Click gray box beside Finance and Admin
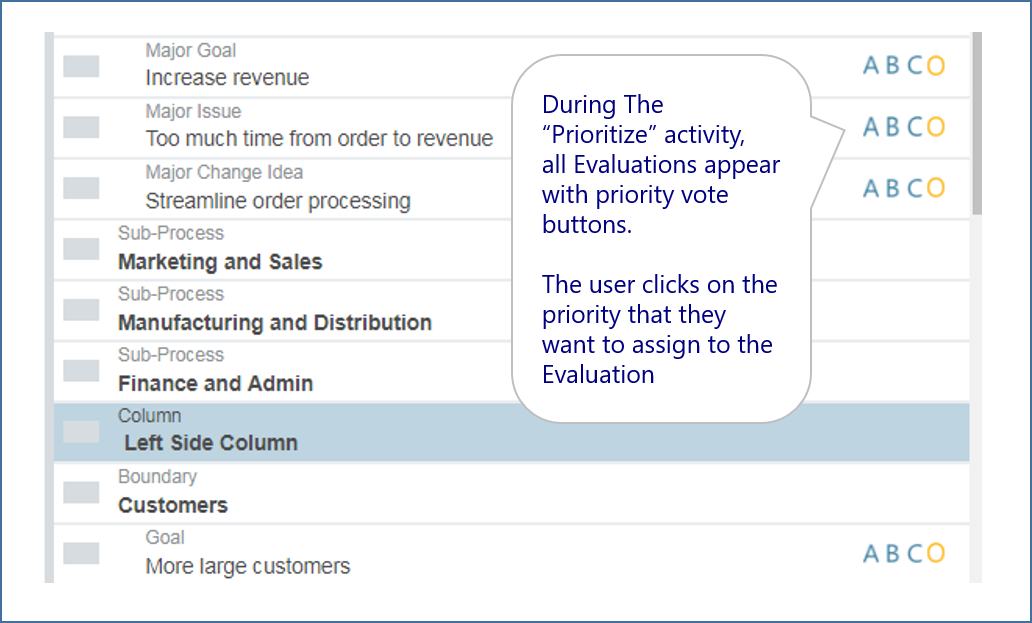The image size is (1032, 623). click(x=81, y=370)
